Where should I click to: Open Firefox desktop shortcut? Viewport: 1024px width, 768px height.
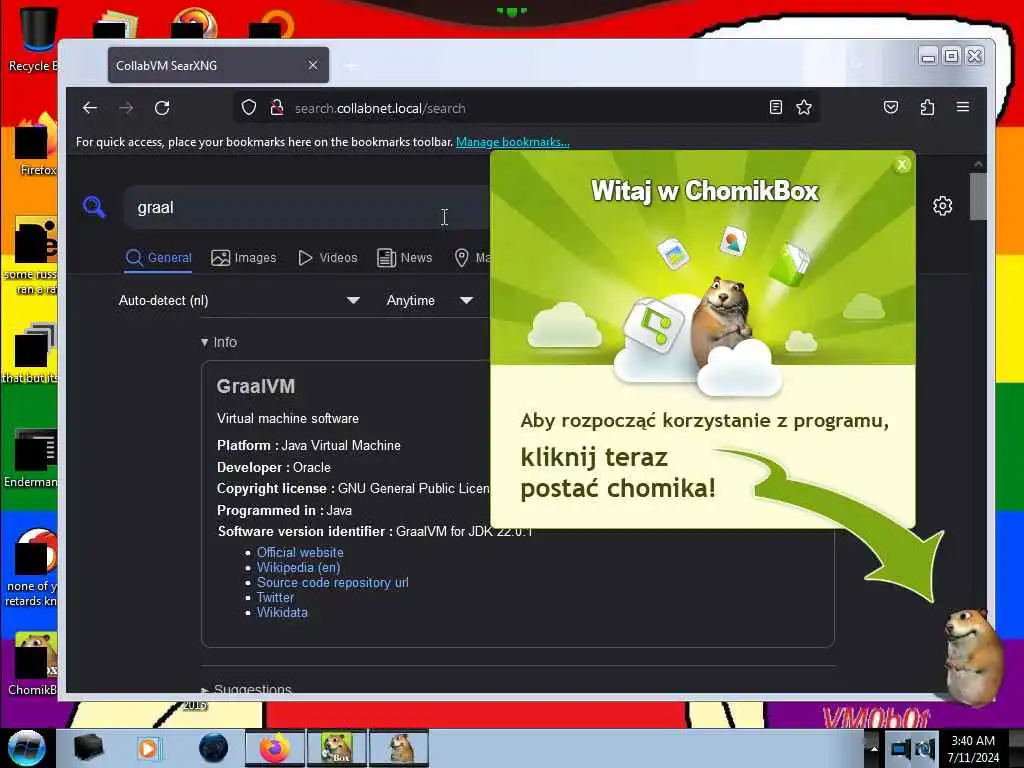click(x=36, y=144)
